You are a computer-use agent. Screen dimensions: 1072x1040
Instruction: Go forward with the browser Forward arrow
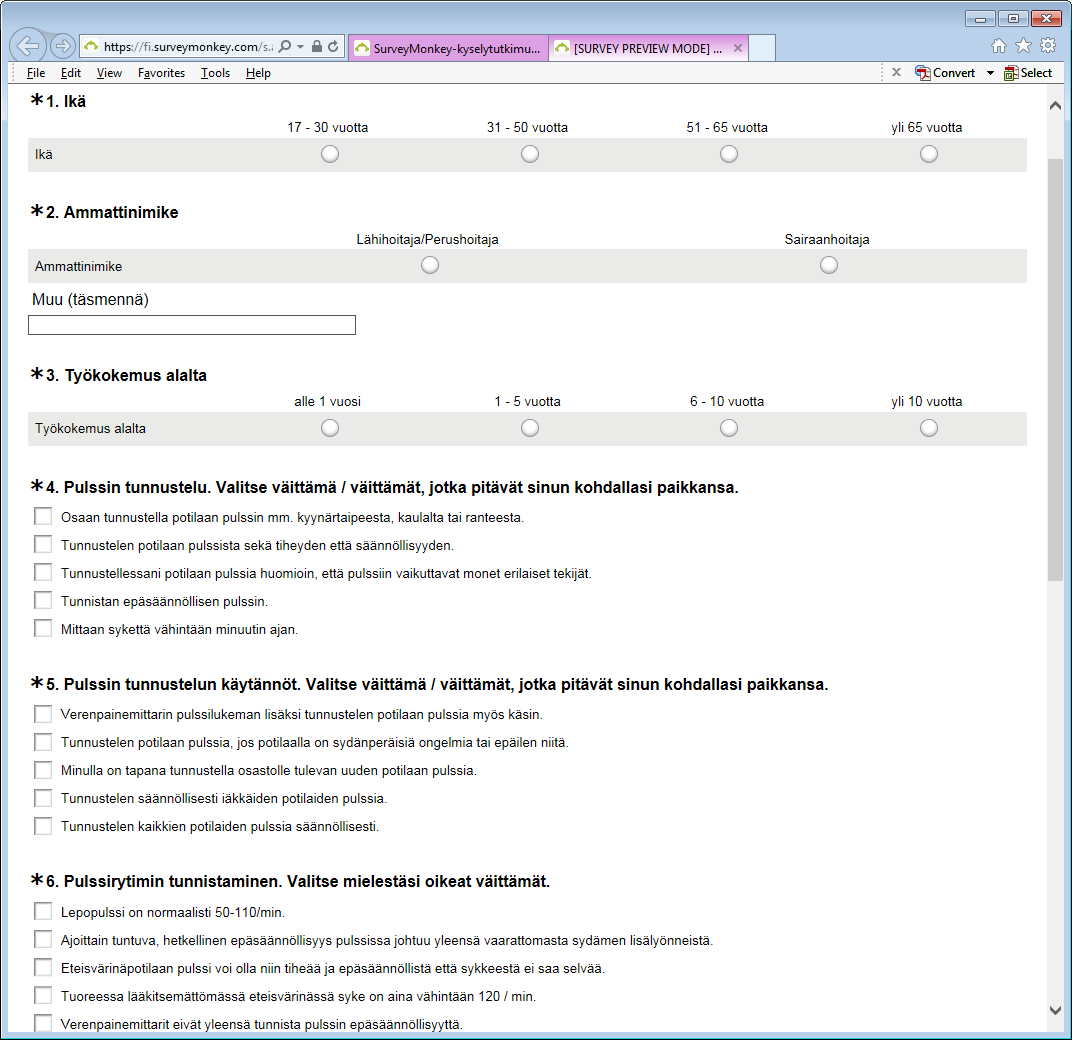click(x=62, y=46)
